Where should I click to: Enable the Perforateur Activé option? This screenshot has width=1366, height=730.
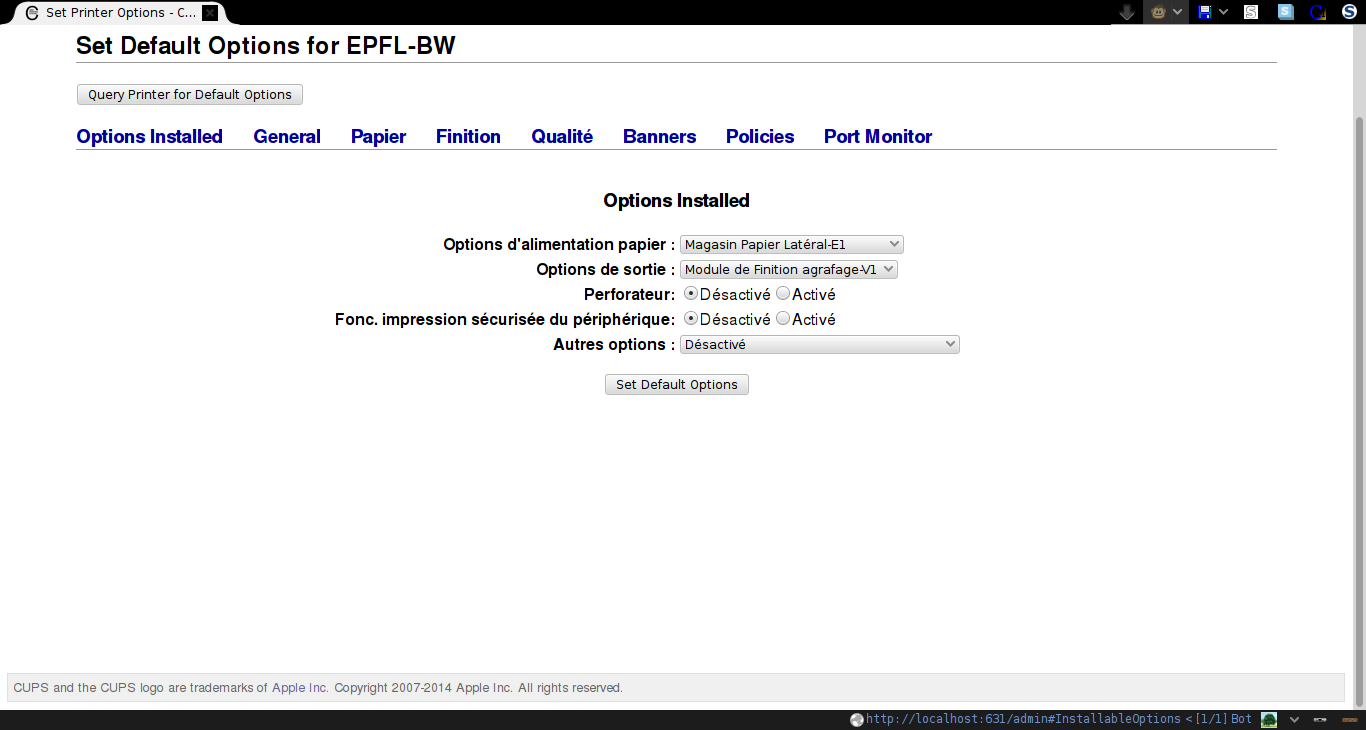point(784,293)
